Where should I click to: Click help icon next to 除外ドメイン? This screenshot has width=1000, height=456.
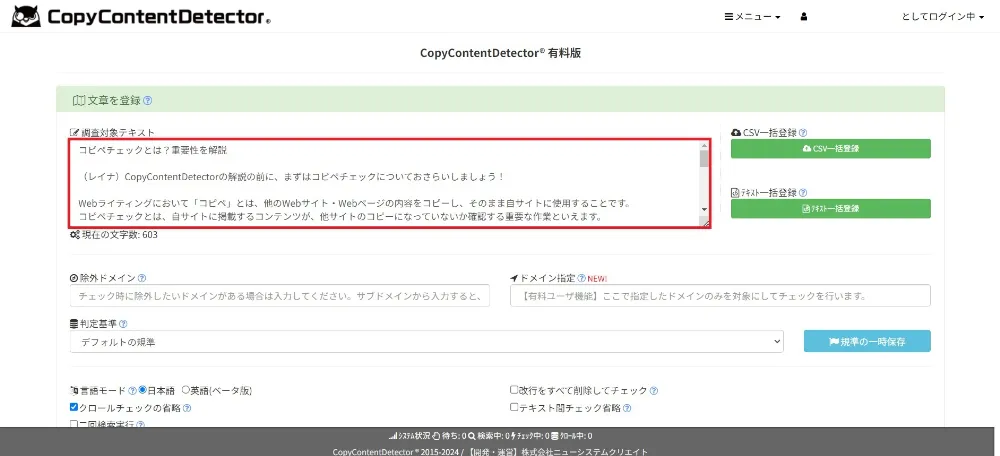pyautogui.click(x=142, y=278)
